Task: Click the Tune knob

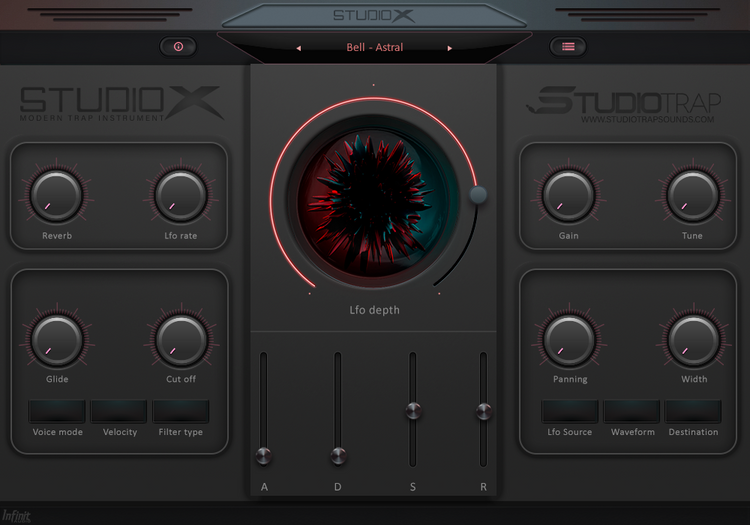Action: tap(693, 194)
